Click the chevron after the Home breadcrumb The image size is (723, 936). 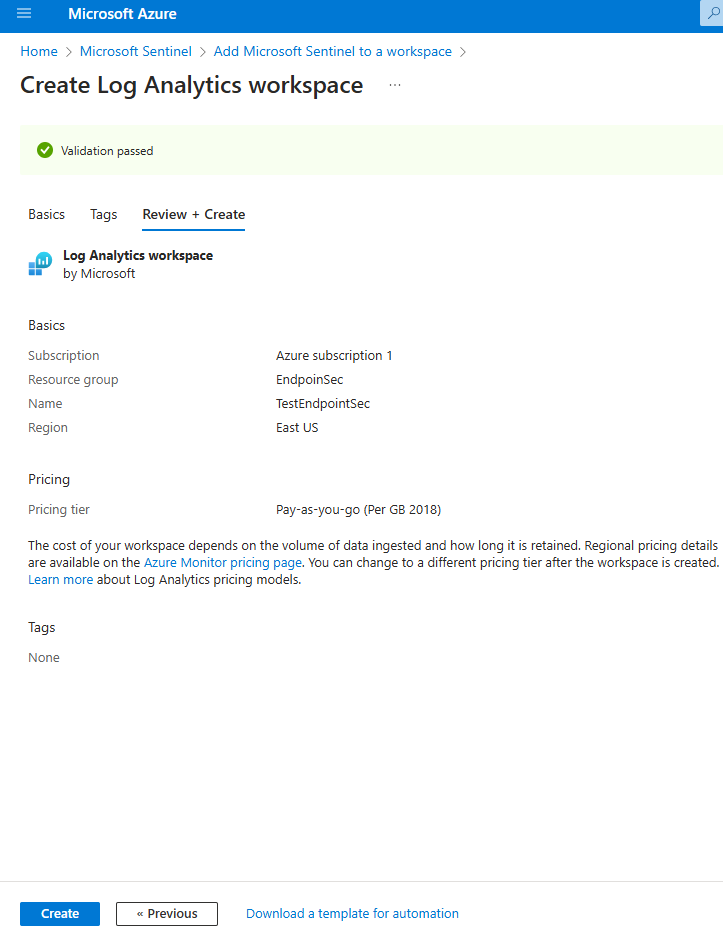tap(69, 52)
